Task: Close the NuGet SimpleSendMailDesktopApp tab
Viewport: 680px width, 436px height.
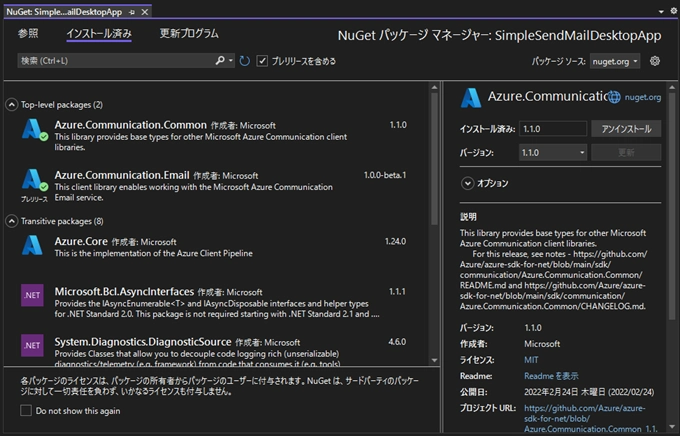Action: [x=145, y=12]
